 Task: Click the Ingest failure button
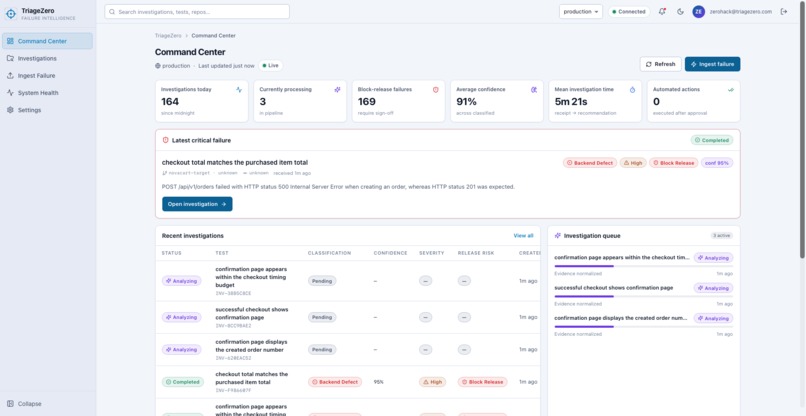click(x=712, y=64)
